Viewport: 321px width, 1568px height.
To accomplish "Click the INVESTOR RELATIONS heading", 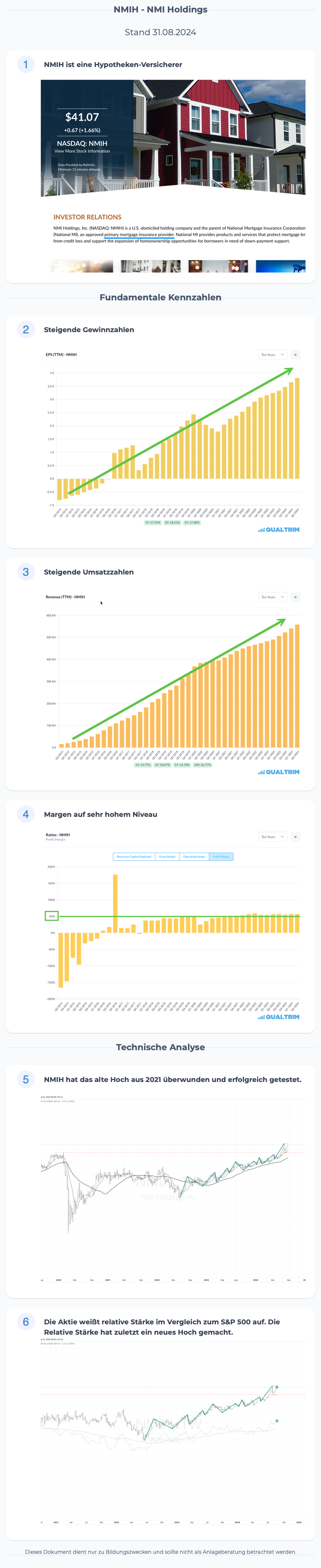I will click(x=87, y=217).
